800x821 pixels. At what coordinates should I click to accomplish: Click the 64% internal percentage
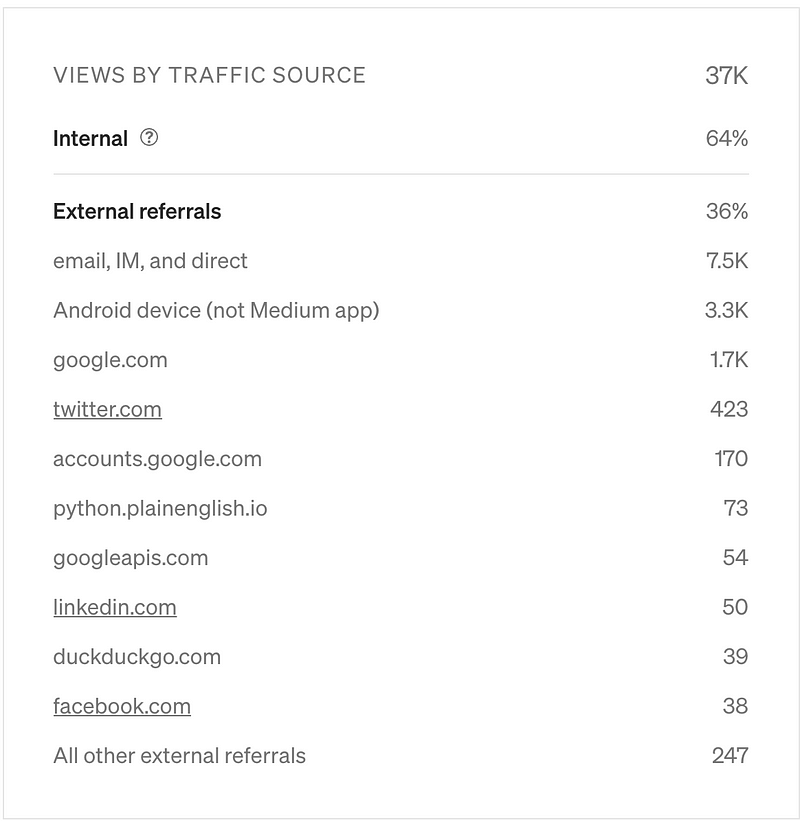(x=726, y=138)
